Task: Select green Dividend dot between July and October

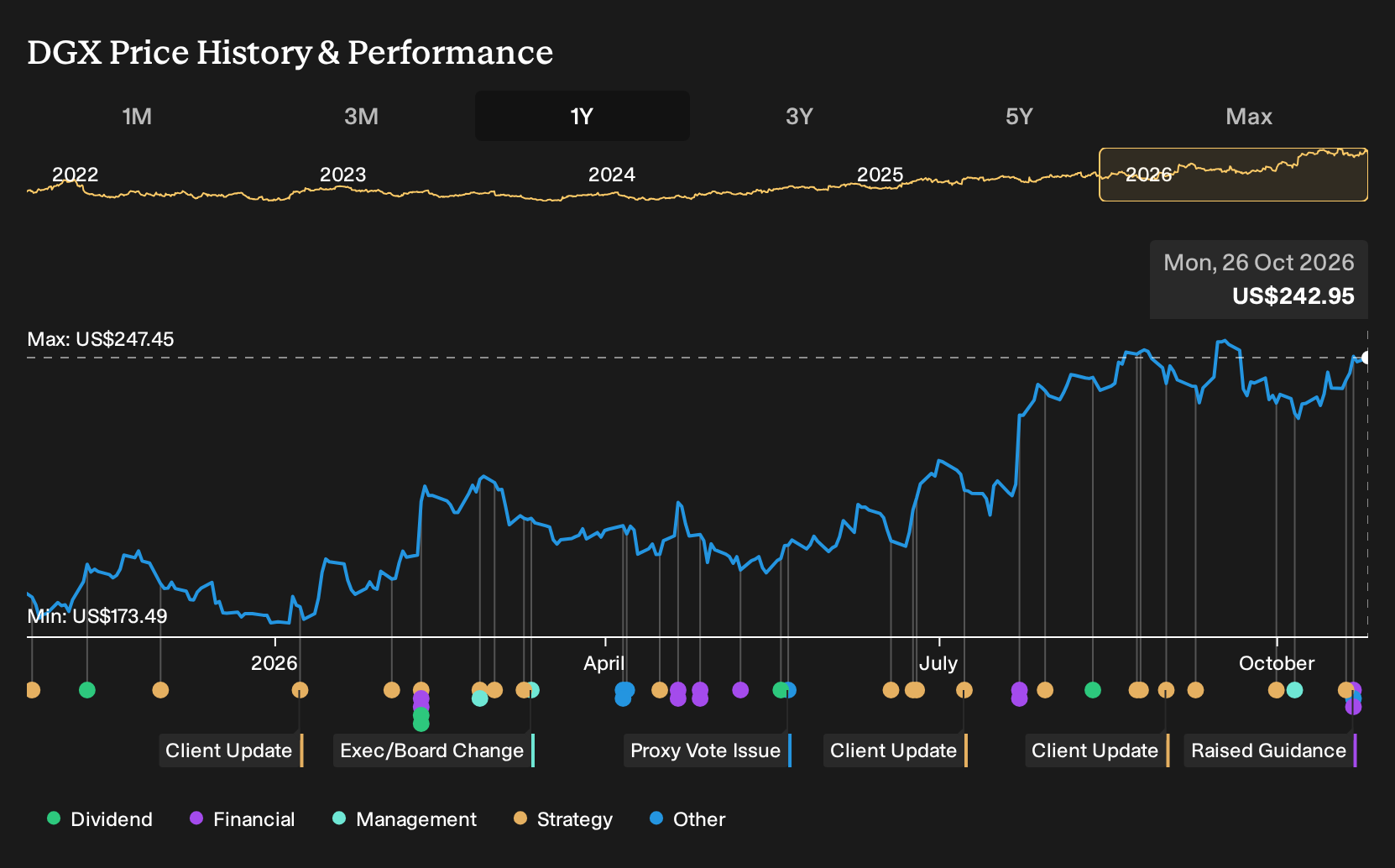Action: click(x=1092, y=690)
